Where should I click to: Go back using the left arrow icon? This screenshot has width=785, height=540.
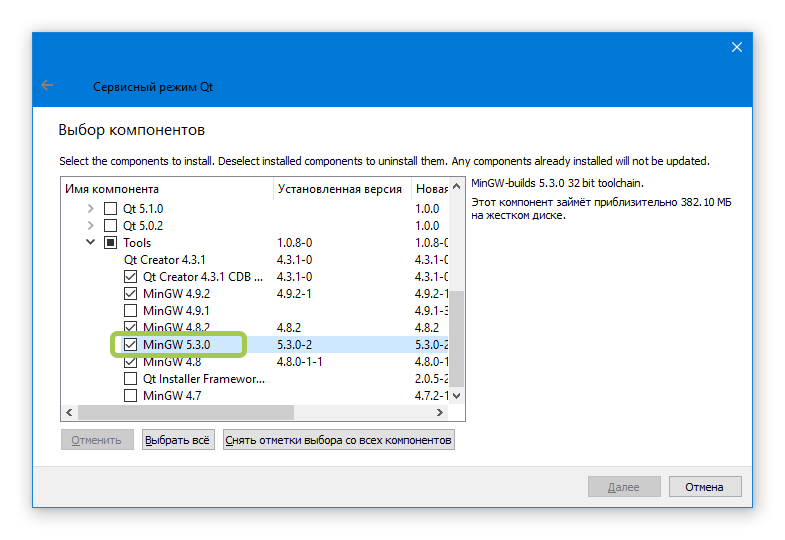47,86
